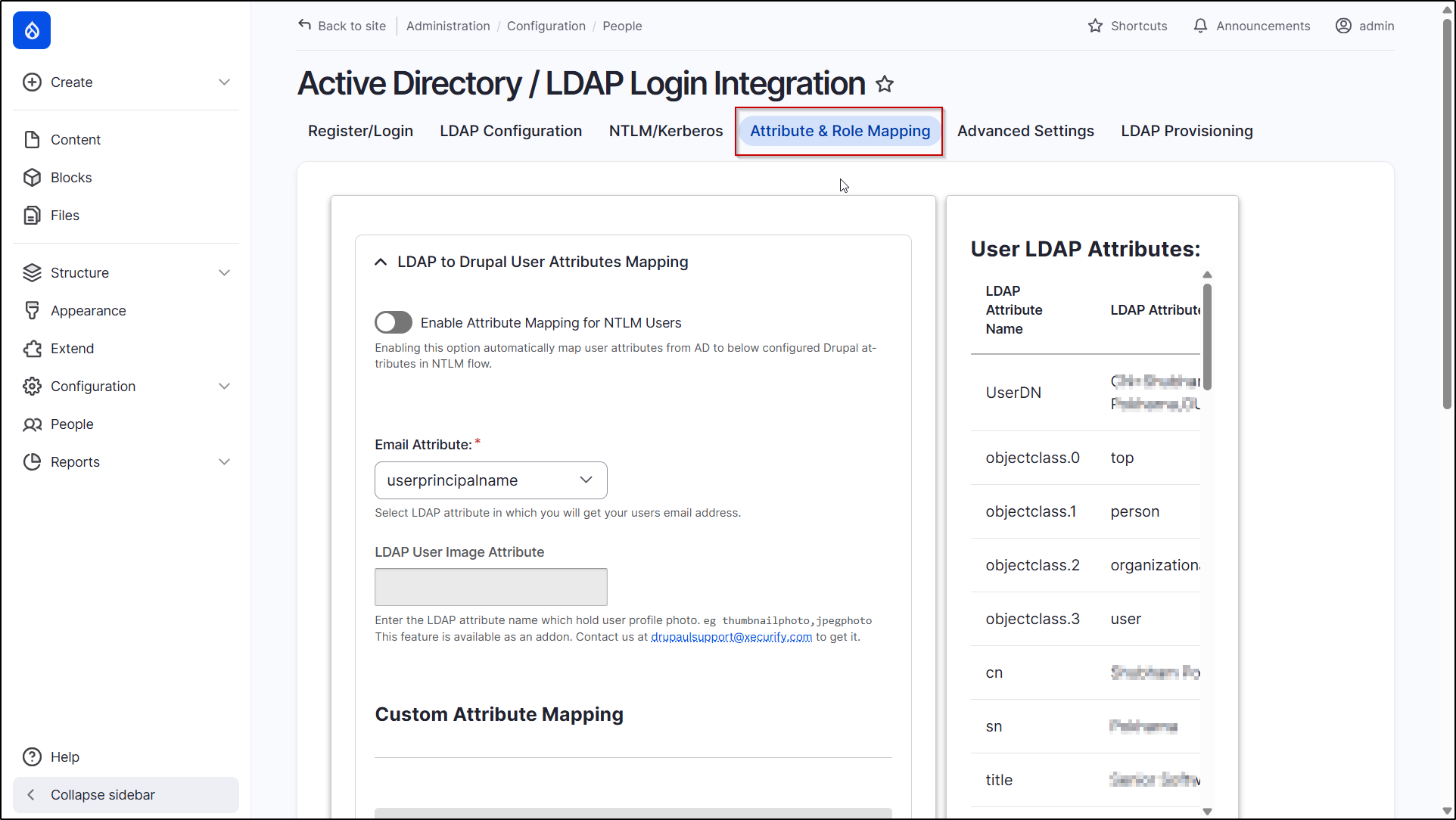Open the LDAP Provisioning tab
The width and height of the screenshot is (1456, 820).
[x=1187, y=130]
